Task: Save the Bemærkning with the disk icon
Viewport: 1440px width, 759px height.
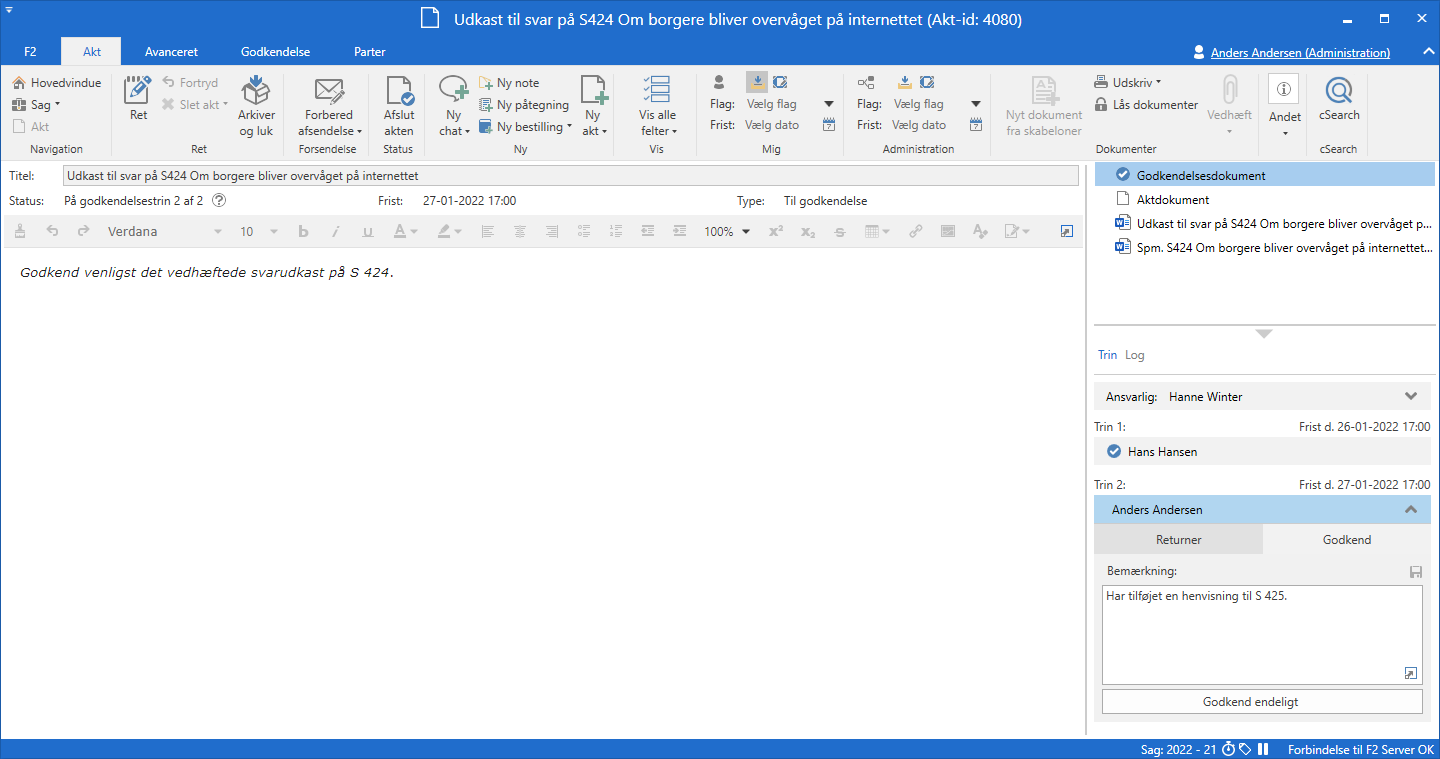Action: 1415,572
